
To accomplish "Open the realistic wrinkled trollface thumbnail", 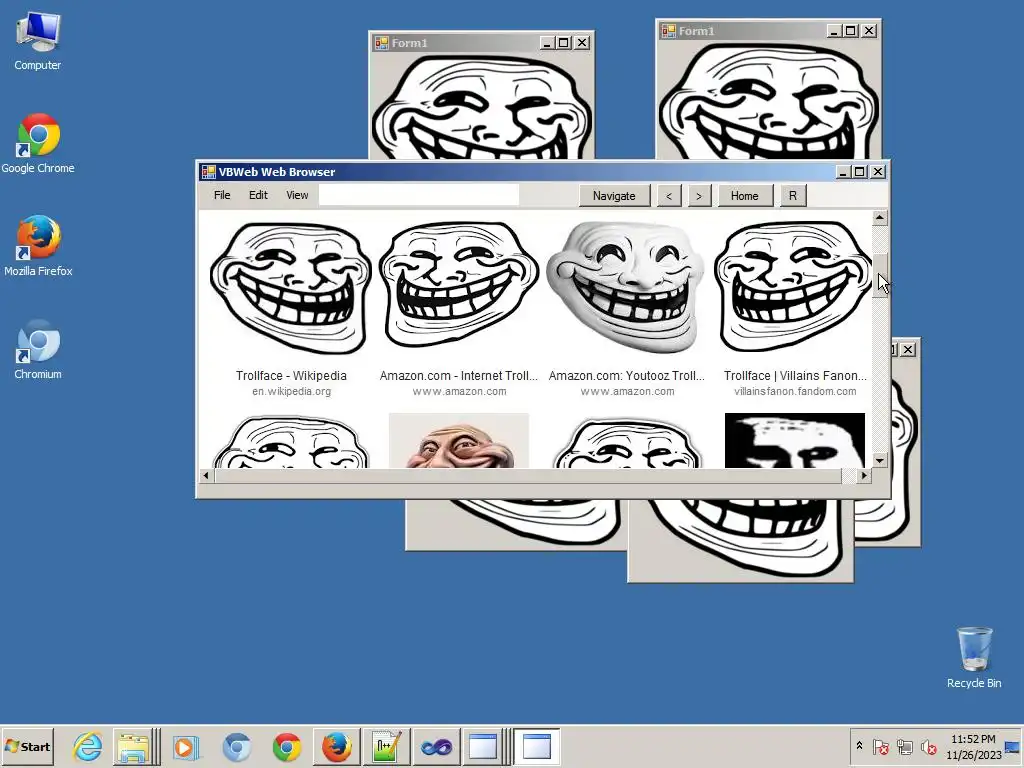I will pyautogui.click(x=458, y=440).
